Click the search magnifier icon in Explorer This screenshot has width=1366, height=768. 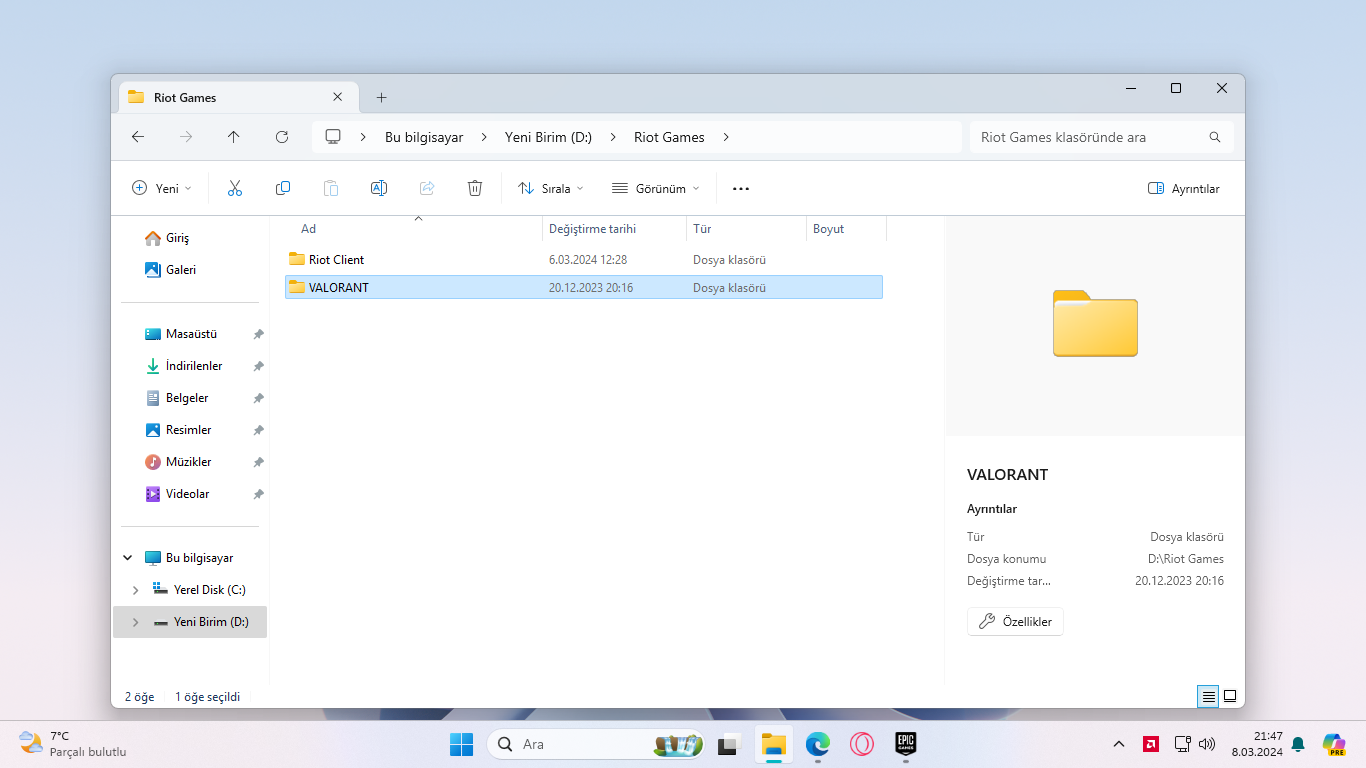(1215, 137)
